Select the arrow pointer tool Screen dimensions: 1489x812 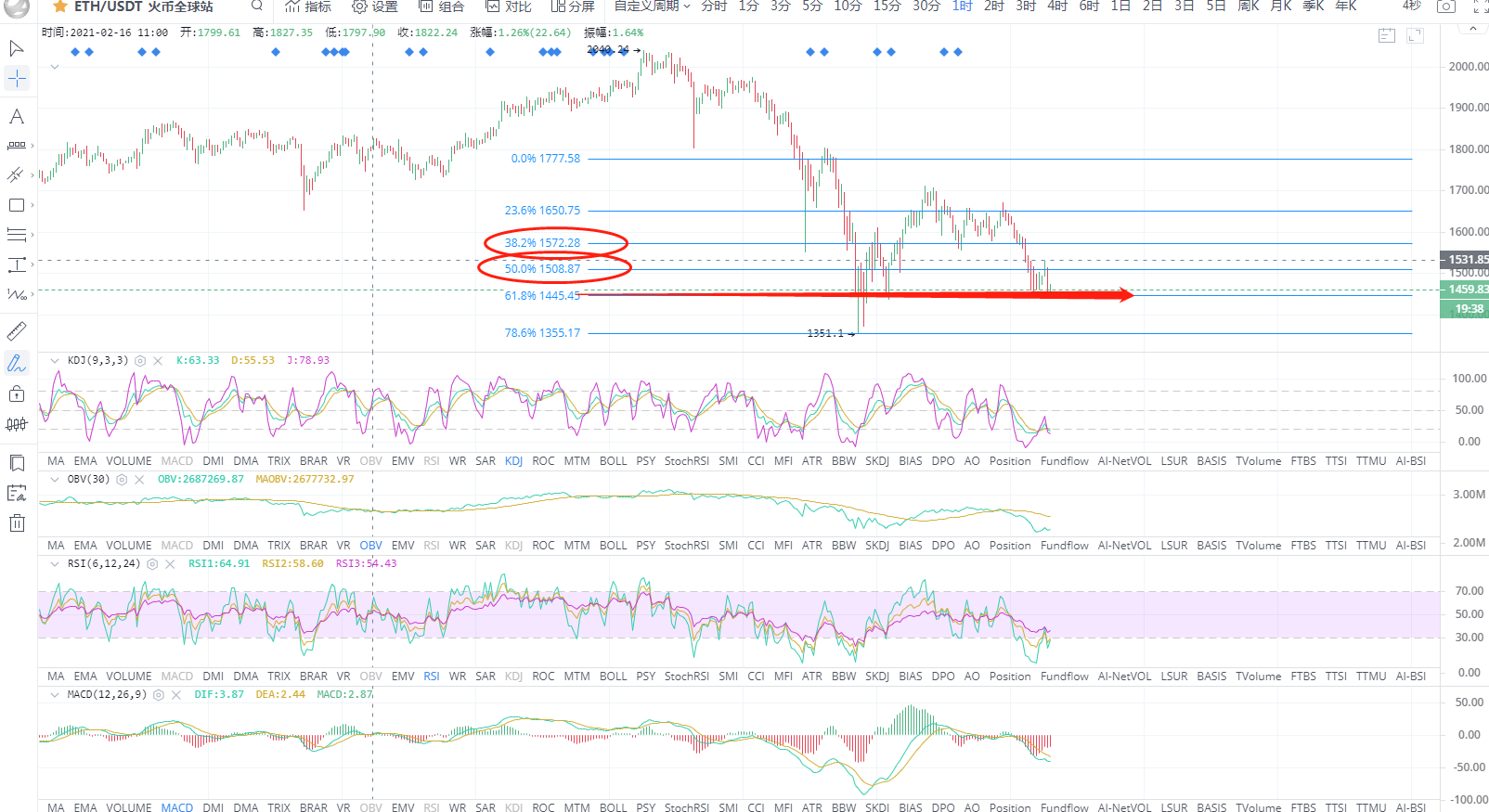[17, 48]
